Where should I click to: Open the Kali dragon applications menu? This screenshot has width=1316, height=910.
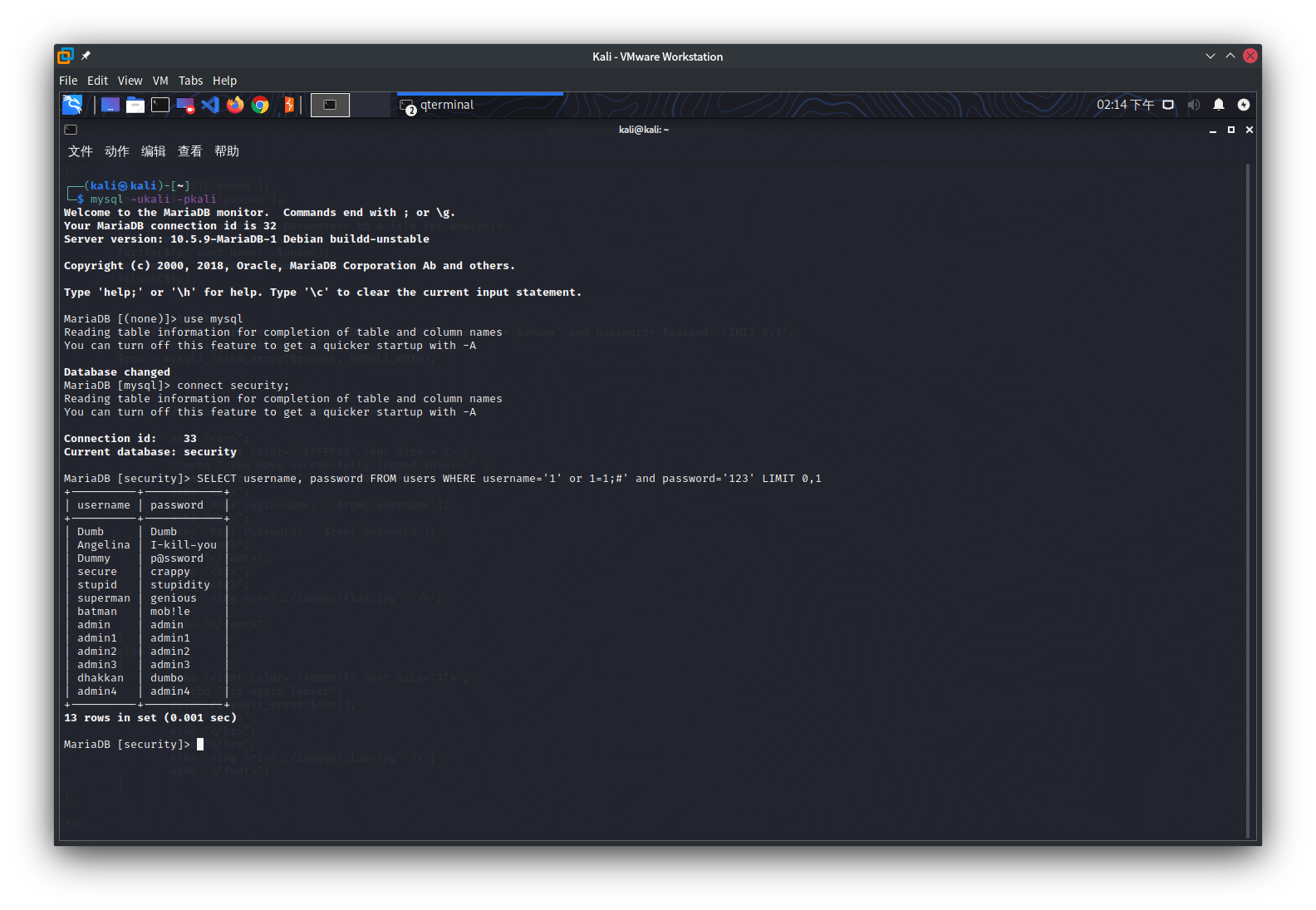pos(72,105)
